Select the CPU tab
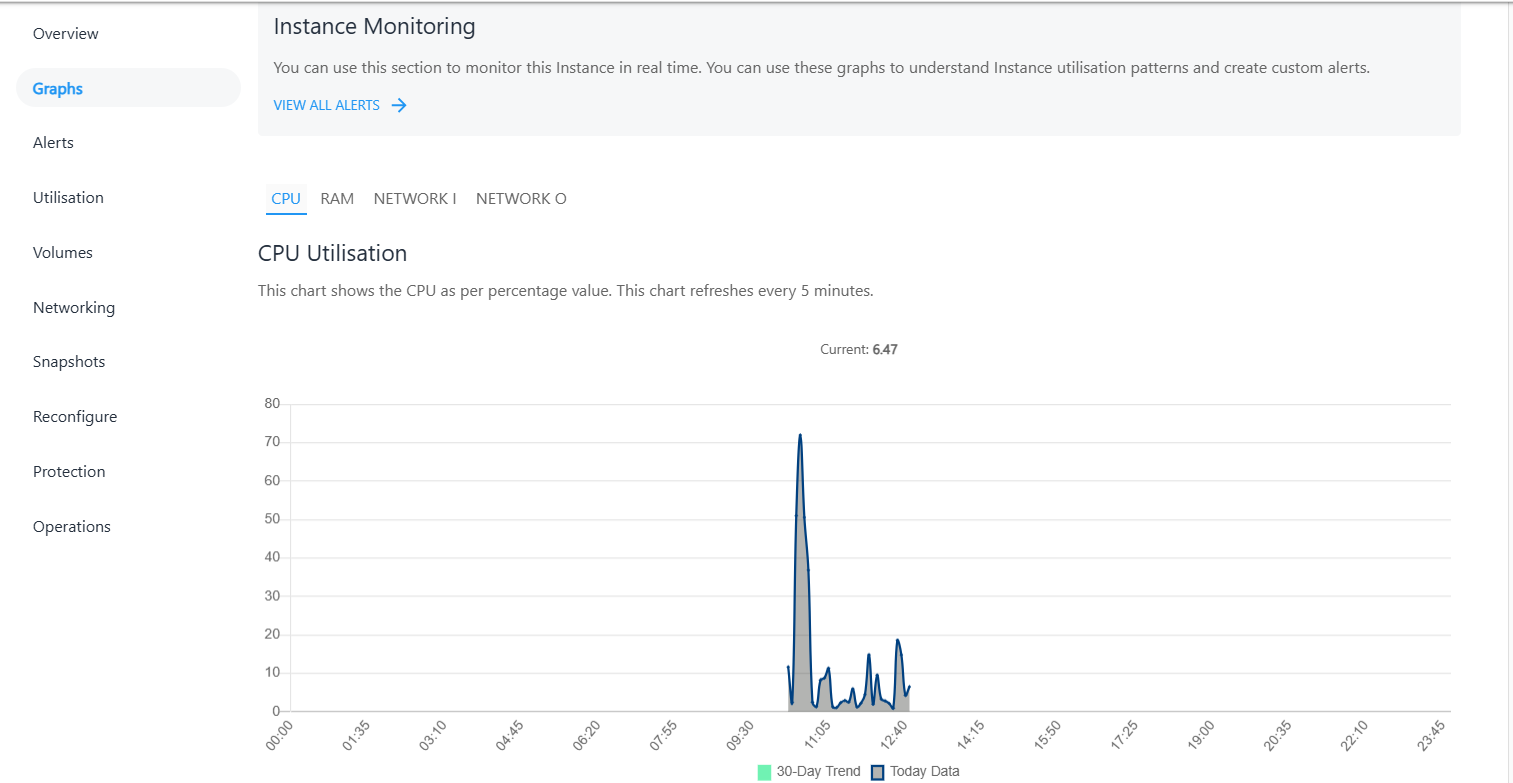This screenshot has height=783, width=1513. point(286,198)
